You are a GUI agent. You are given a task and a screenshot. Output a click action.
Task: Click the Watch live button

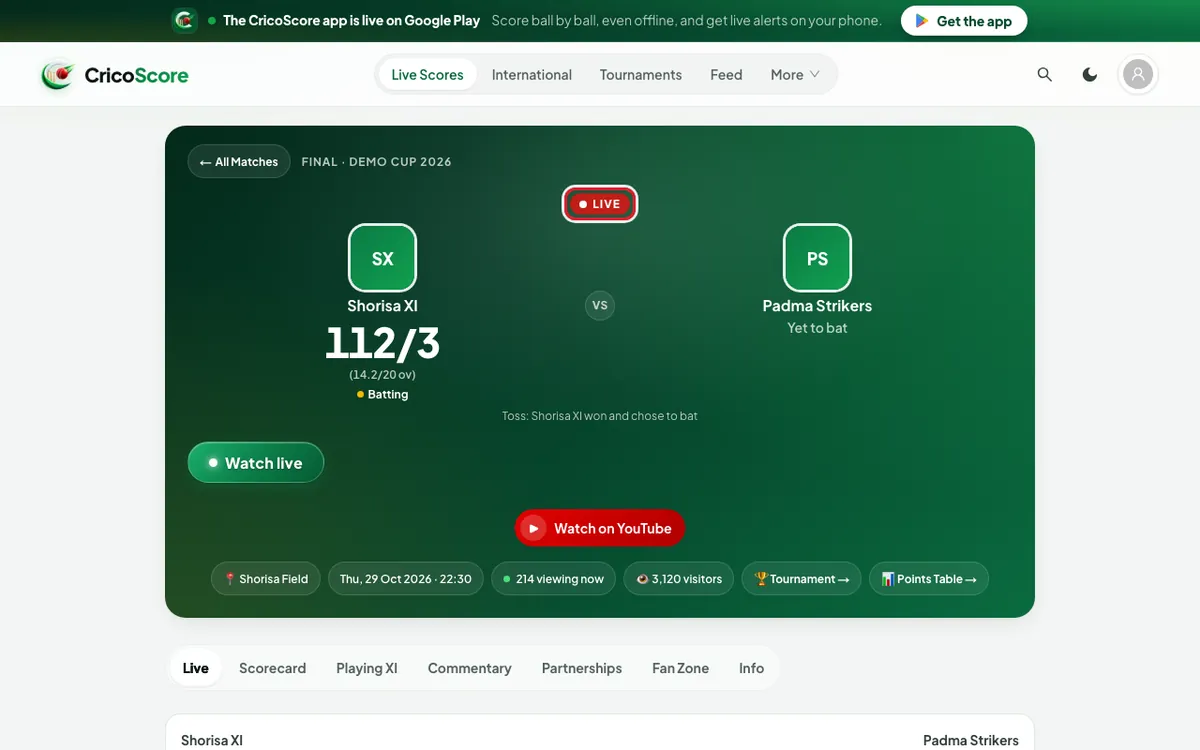256,463
